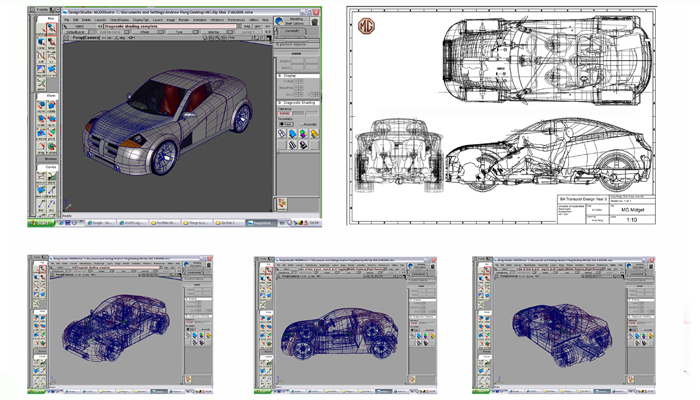Click the MG Midget title block text on the drawing
The image size is (700, 400).
(633, 209)
